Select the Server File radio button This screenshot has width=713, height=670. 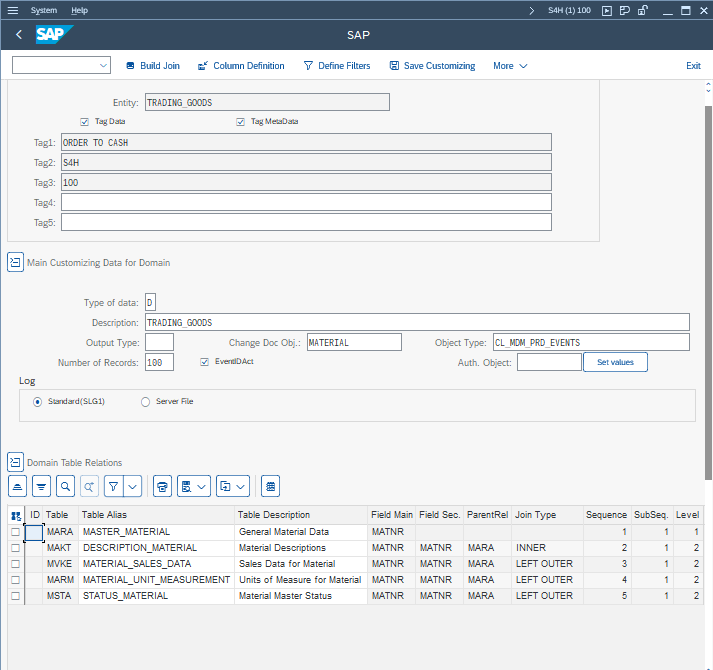pyautogui.click(x=145, y=401)
